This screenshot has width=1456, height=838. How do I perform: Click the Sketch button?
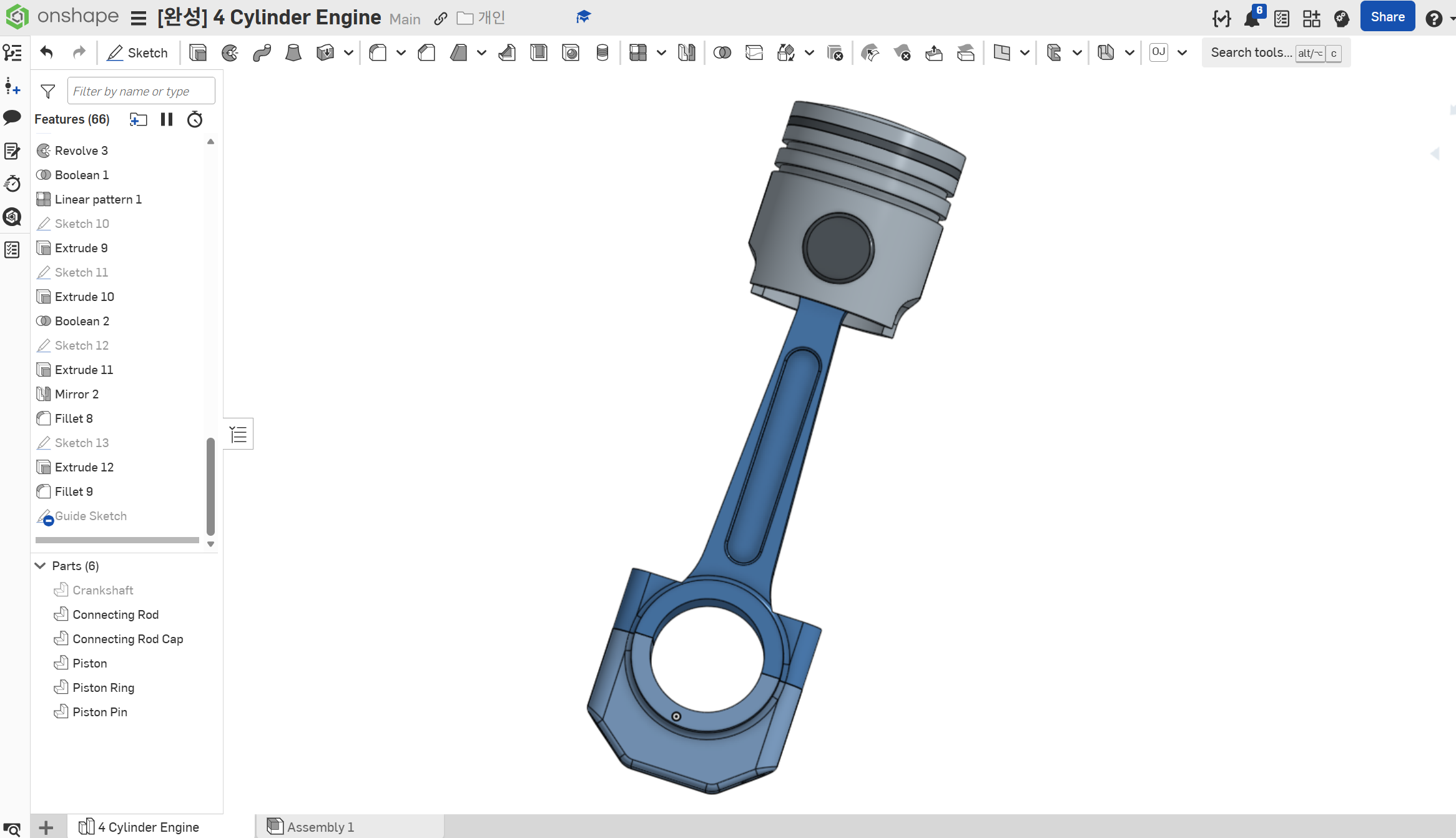(x=137, y=53)
